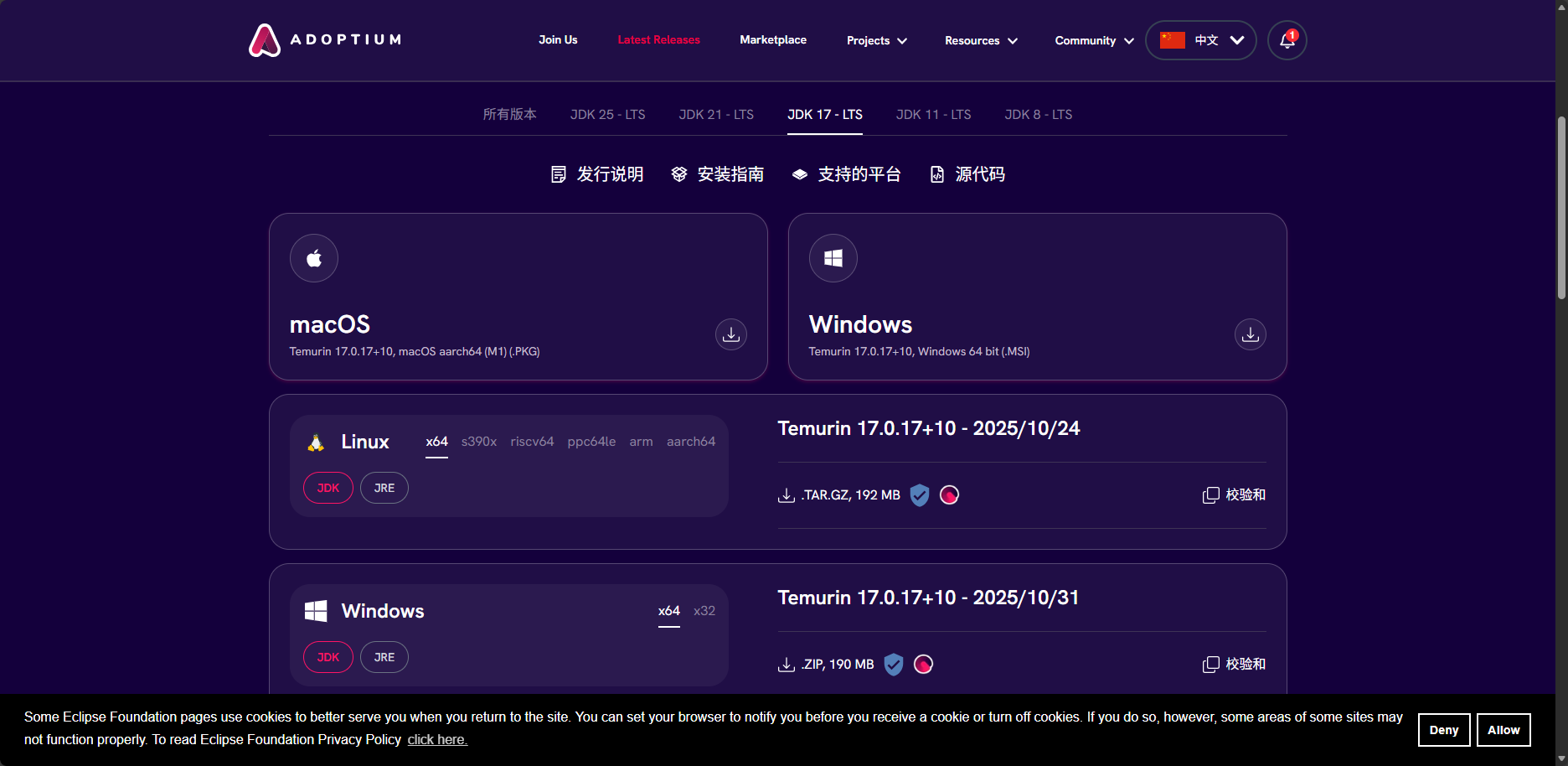
Task: Open the 中文 language selector
Action: coord(1201,40)
